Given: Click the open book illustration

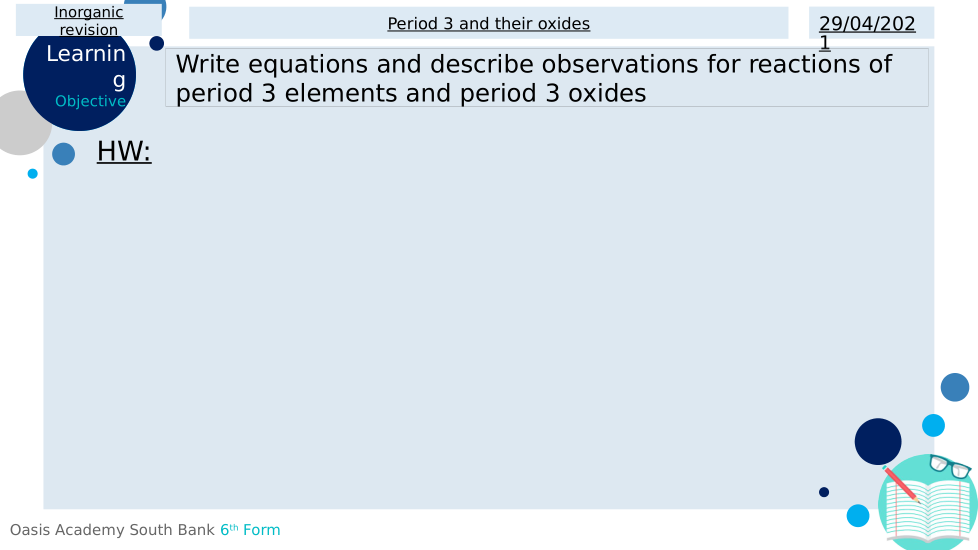Looking at the screenshot, I should pos(930,510).
